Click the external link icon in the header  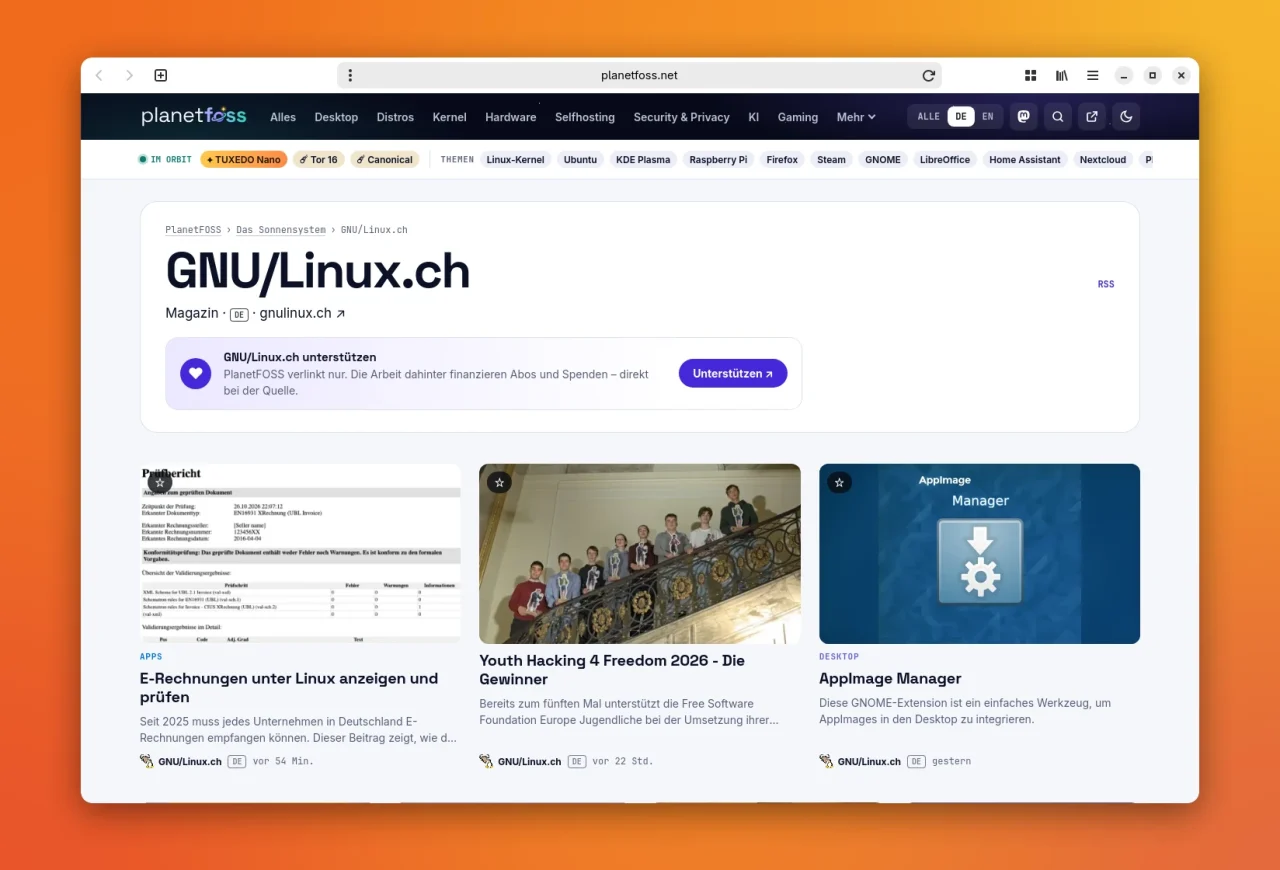click(x=1092, y=117)
